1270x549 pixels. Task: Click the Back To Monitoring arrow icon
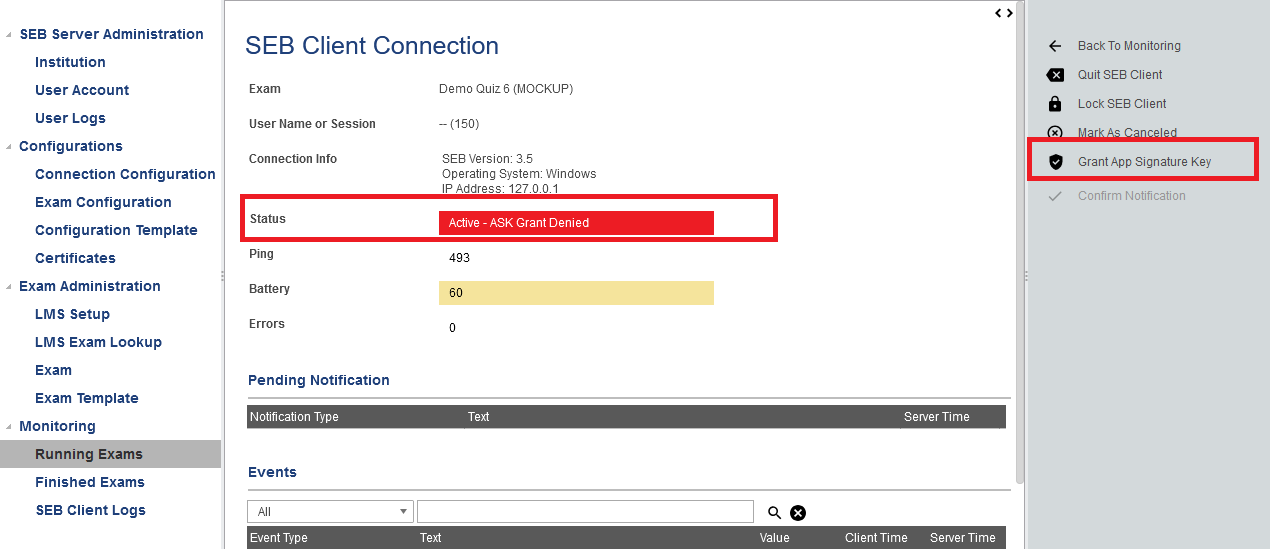point(1054,46)
